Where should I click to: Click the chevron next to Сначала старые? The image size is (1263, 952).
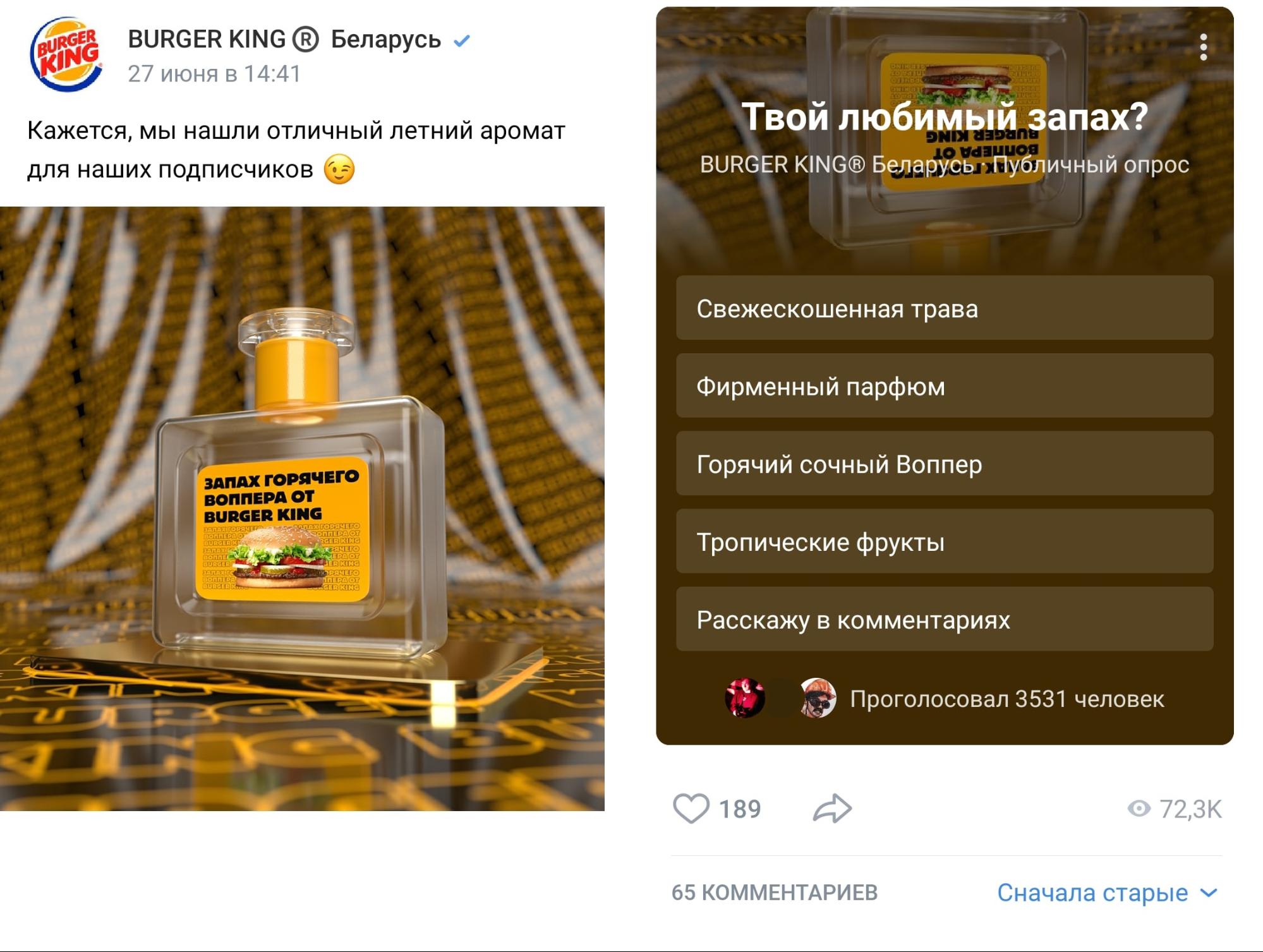(x=1208, y=893)
